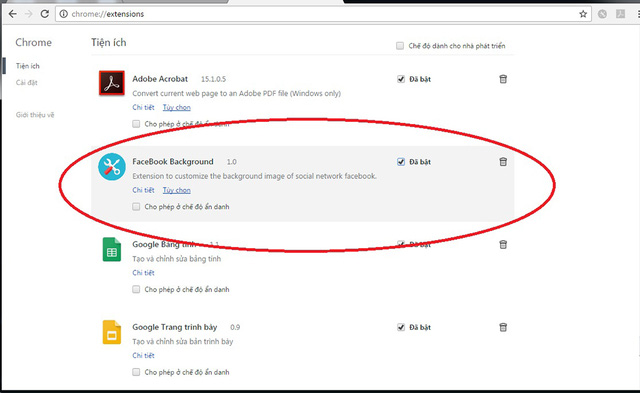The width and height of the screenshot is (640, 393).
Task: Select Tiện ích in the sidebar
Action: 28,66
